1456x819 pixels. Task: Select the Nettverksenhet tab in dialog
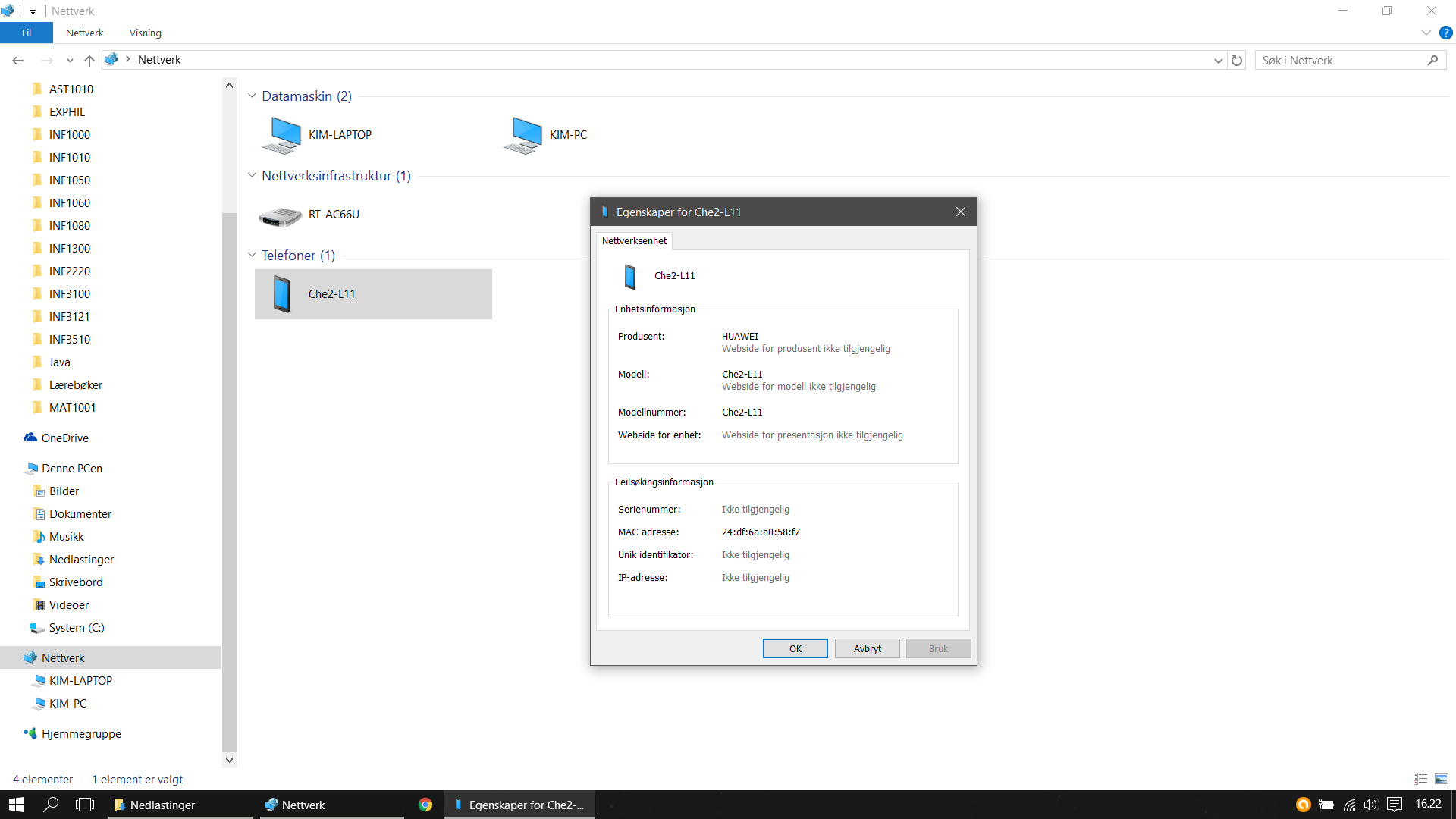[634, 241]
